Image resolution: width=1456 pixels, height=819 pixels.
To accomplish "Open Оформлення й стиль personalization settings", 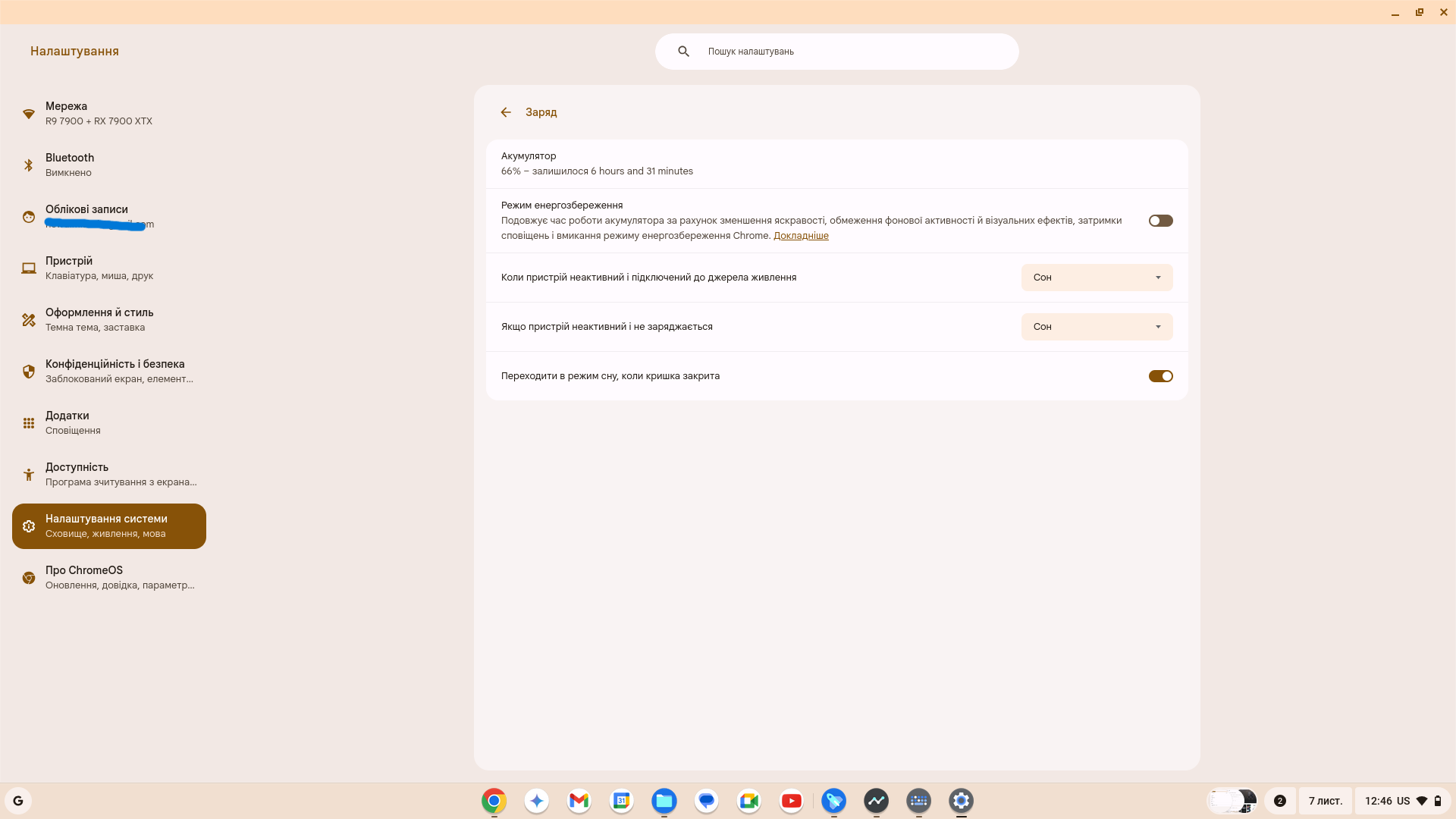I will (x=99, y=319).
